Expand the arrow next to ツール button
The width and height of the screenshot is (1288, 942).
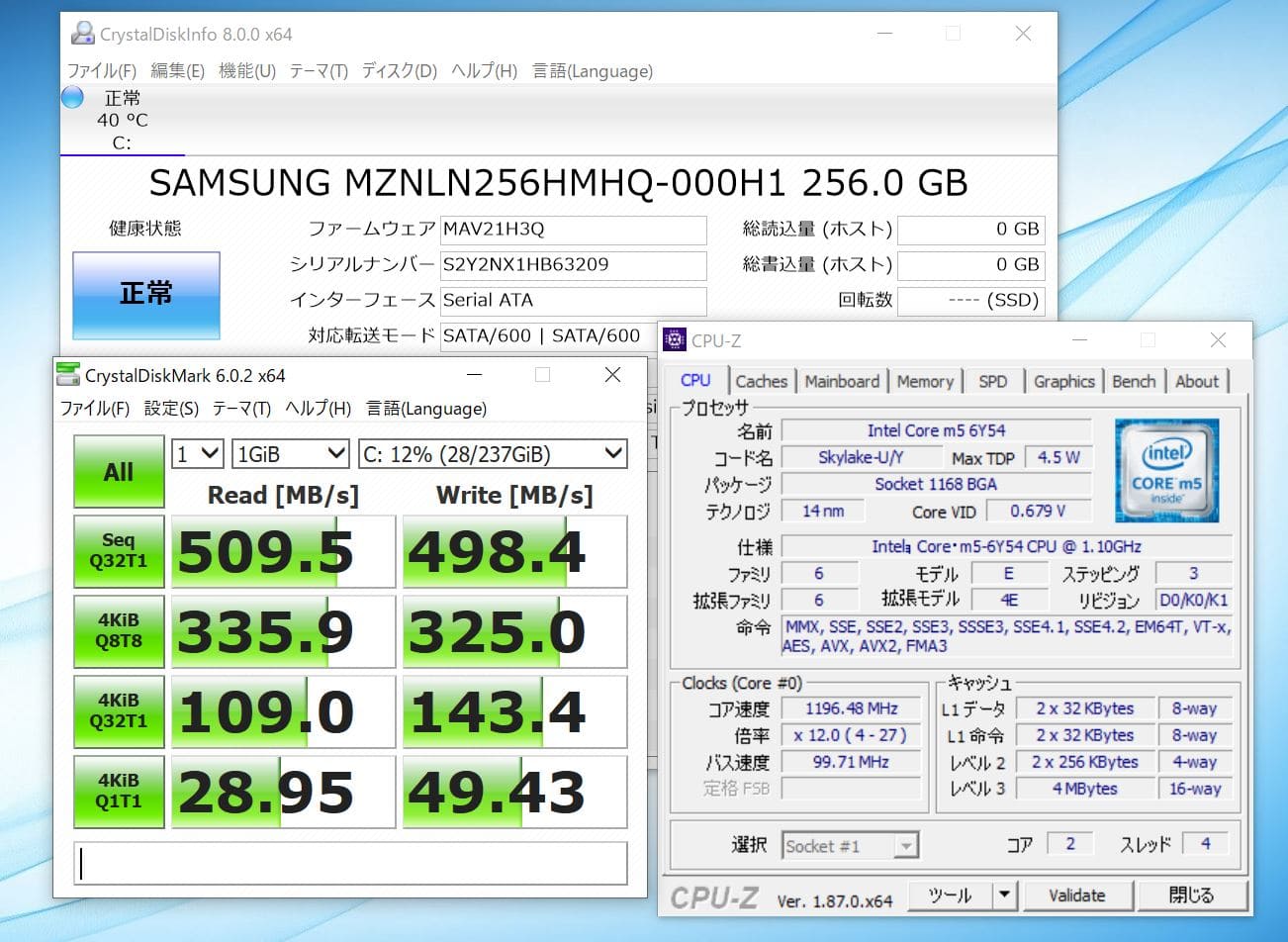(x=1005, y=895)
